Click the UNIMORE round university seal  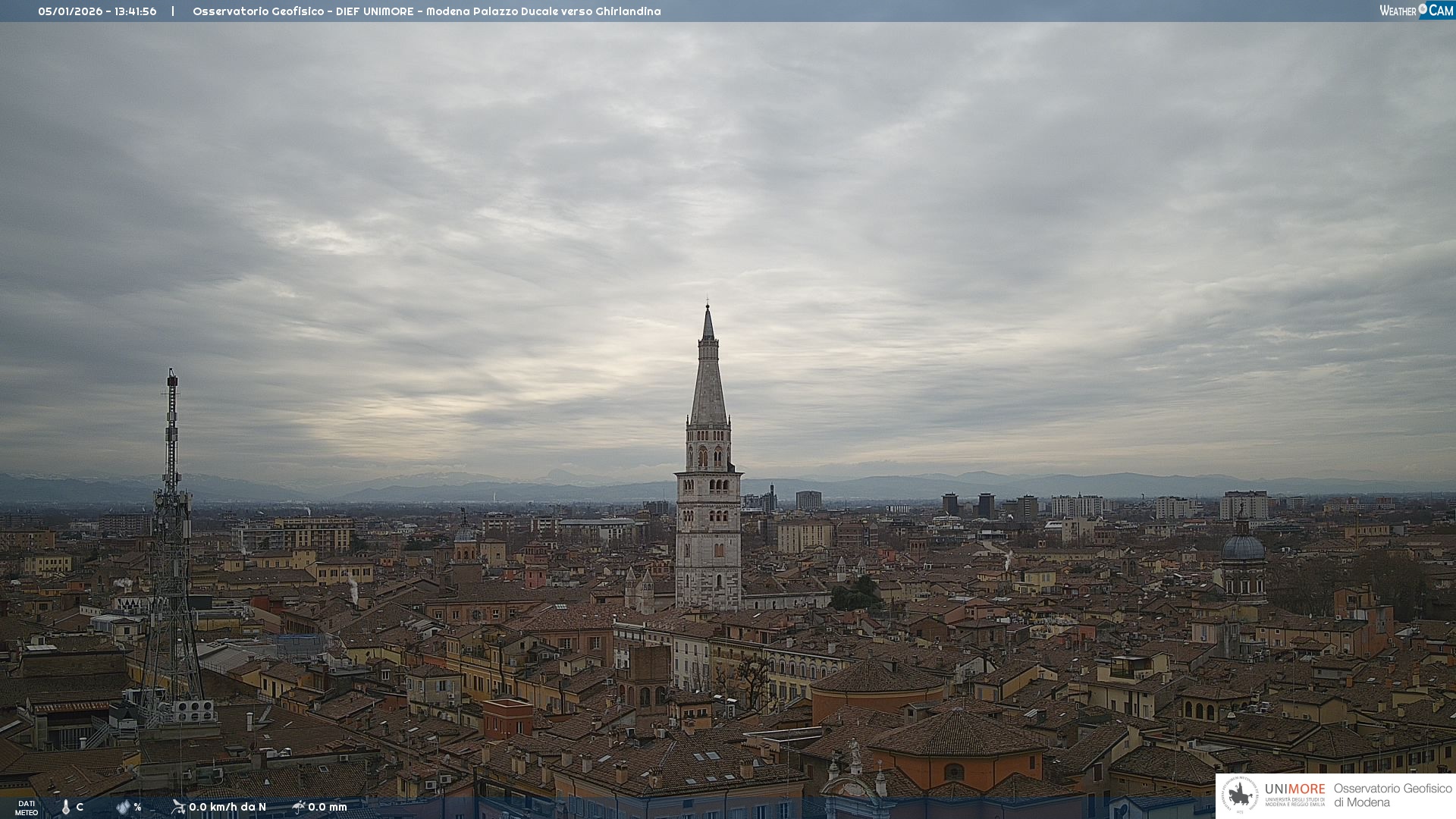(x=1240, y=795)
